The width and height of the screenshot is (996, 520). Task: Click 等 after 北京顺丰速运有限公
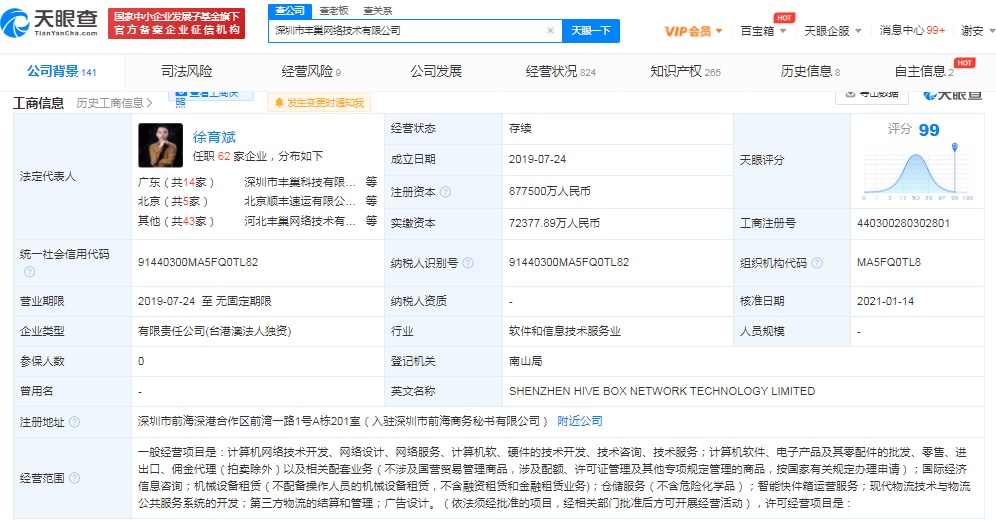click(x=371, y=201)
